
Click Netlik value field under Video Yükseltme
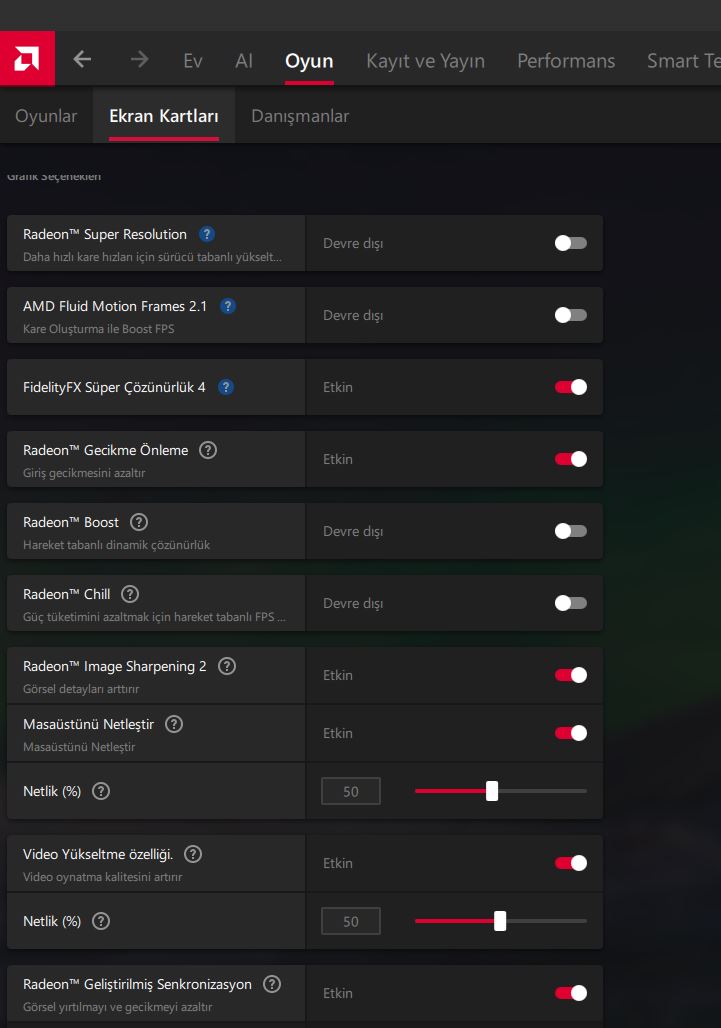(351, 921)
